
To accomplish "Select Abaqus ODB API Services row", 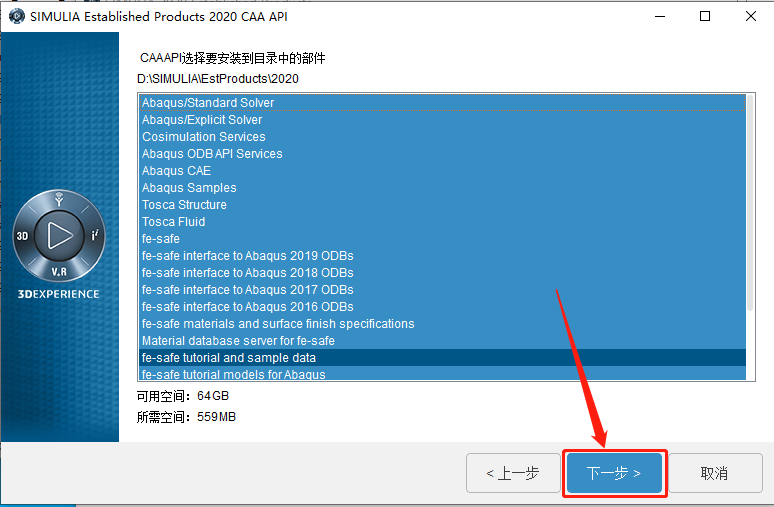I will [442, 154].
